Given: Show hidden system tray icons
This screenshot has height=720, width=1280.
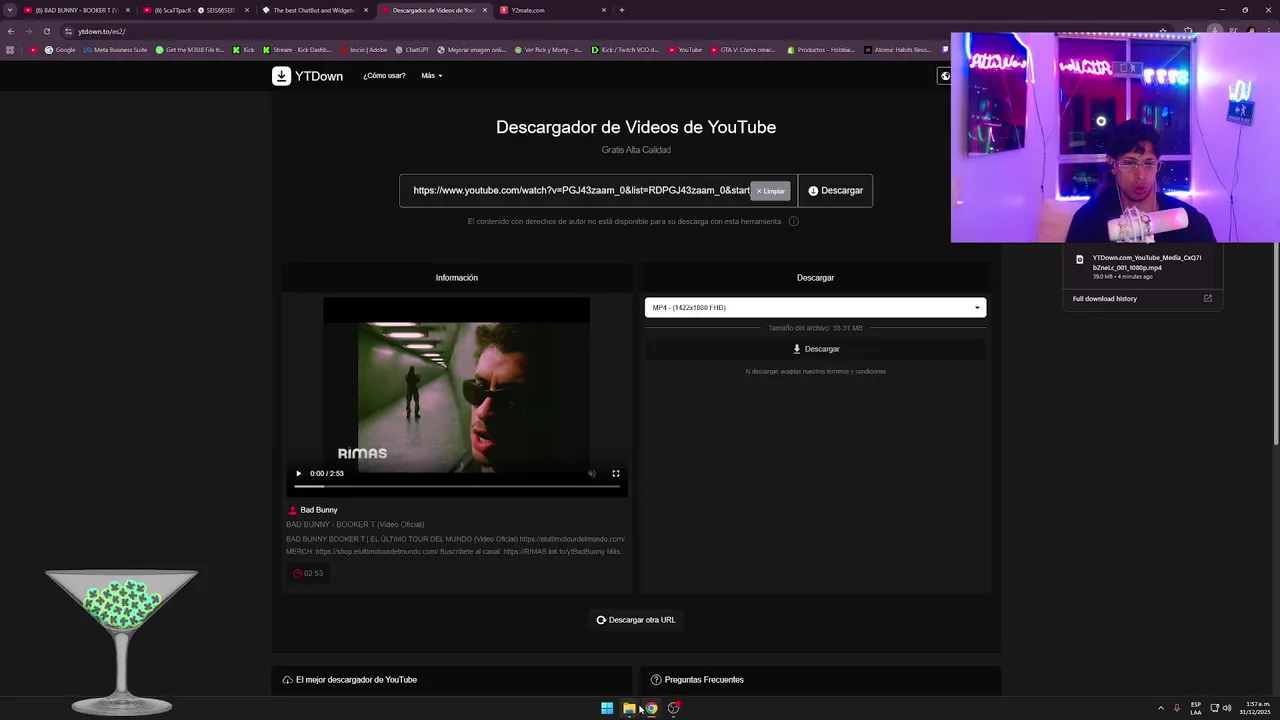Looking at the screenshot, I should (x=1161, y=708).
